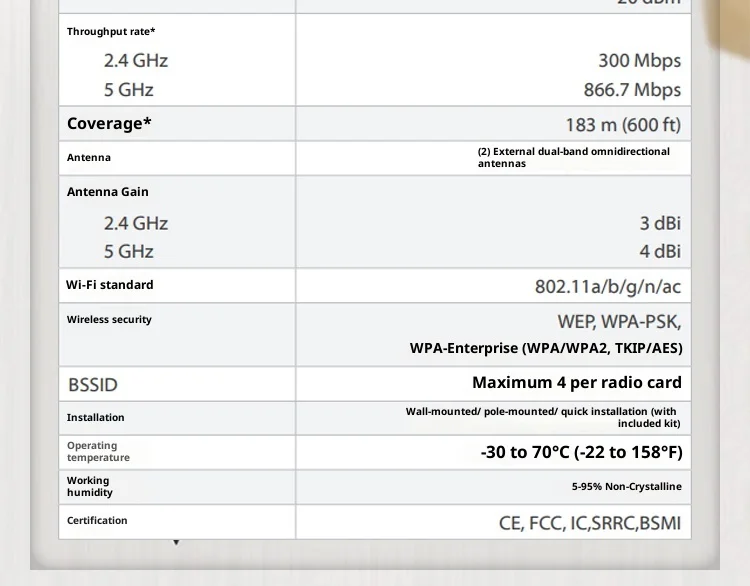Click the BSSID row label

(93, 385)
